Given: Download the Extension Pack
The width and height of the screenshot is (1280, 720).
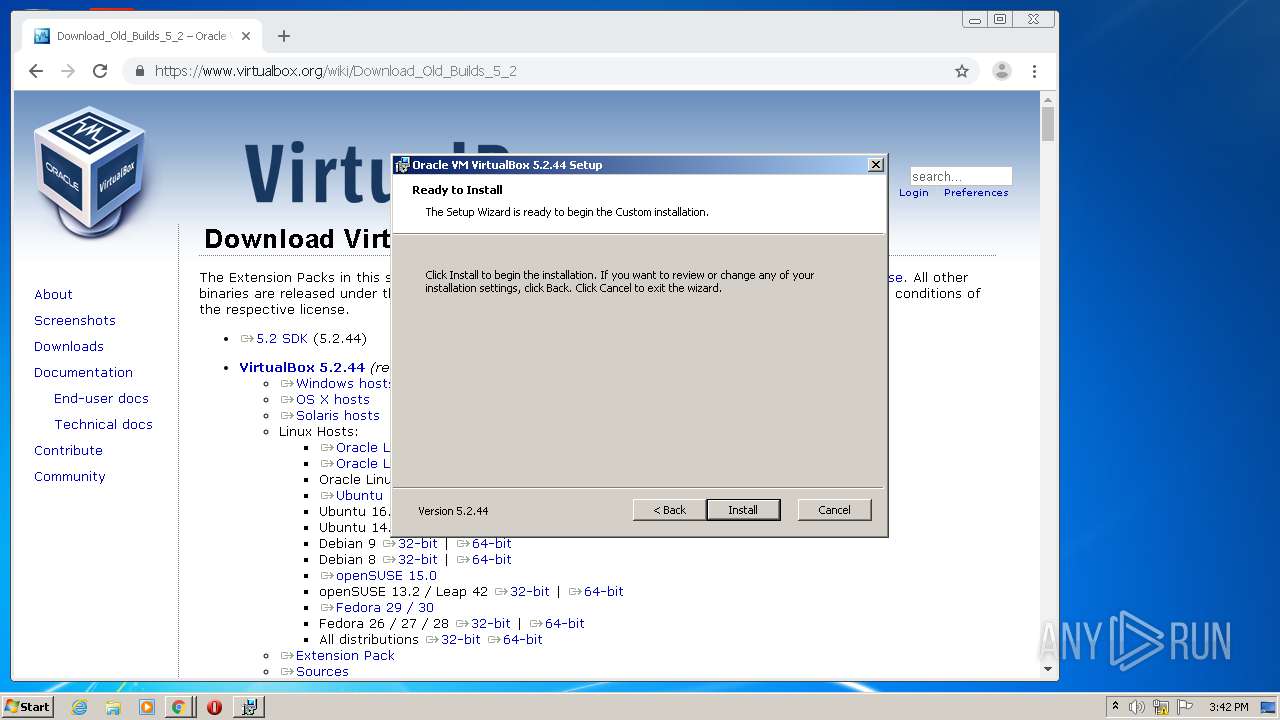Looking at the screenshot, I should (338, 656).
